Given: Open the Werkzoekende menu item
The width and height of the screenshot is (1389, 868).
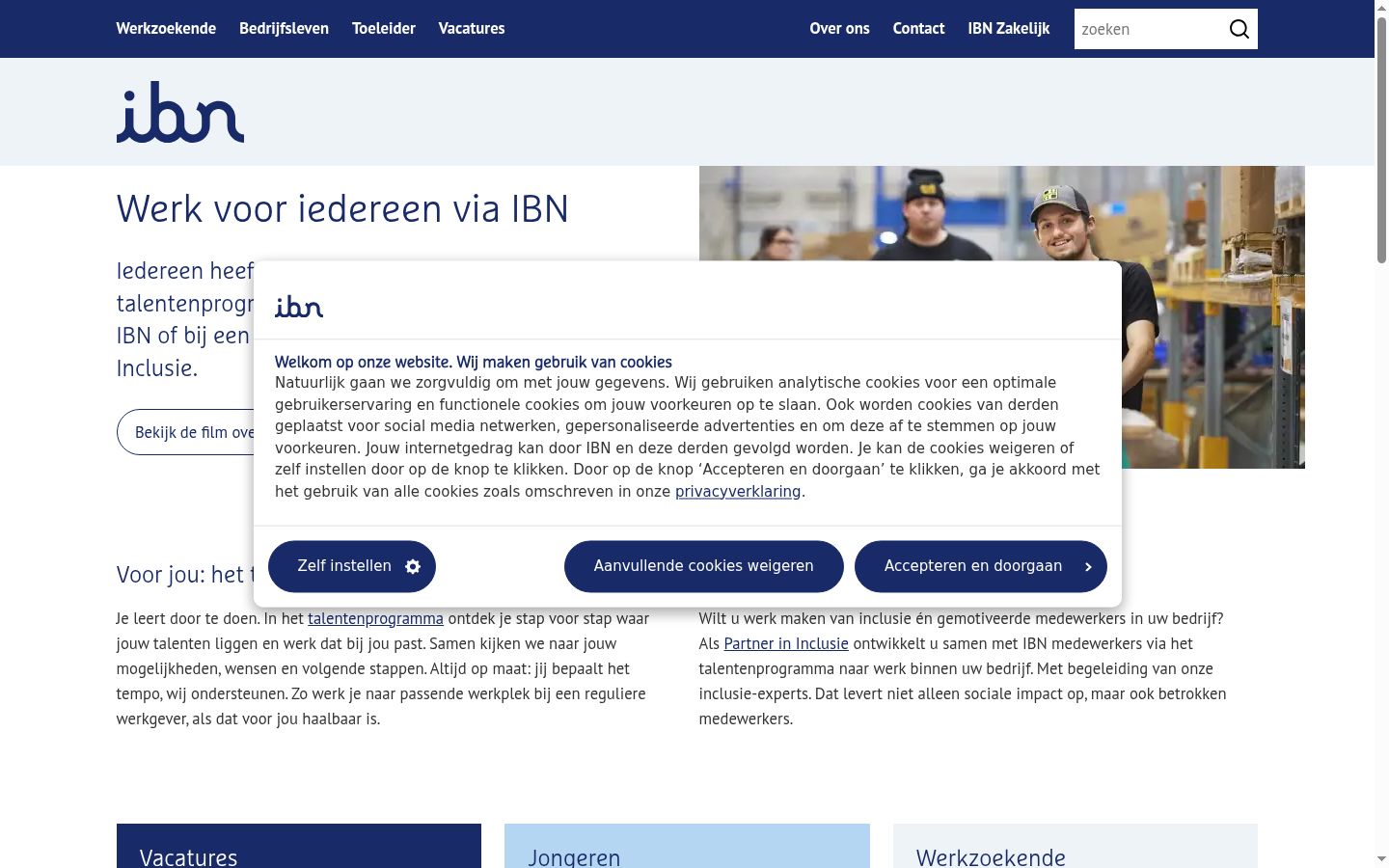Looking at the screenshot, I should pos(166,28).
